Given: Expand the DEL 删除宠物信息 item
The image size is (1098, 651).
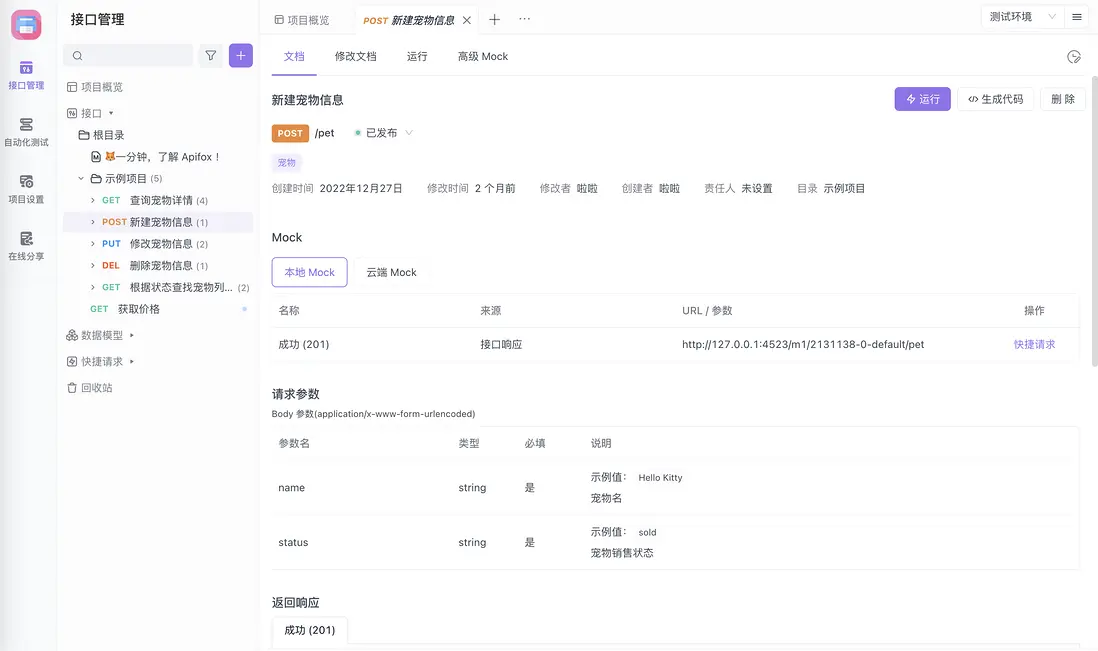Looking at the screenshot, I should [92, 265].
